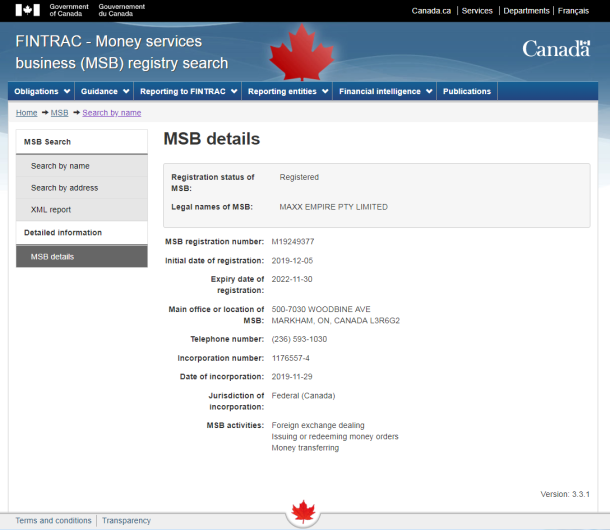Click the Home breadcrumb link

[x=26, y=113]
